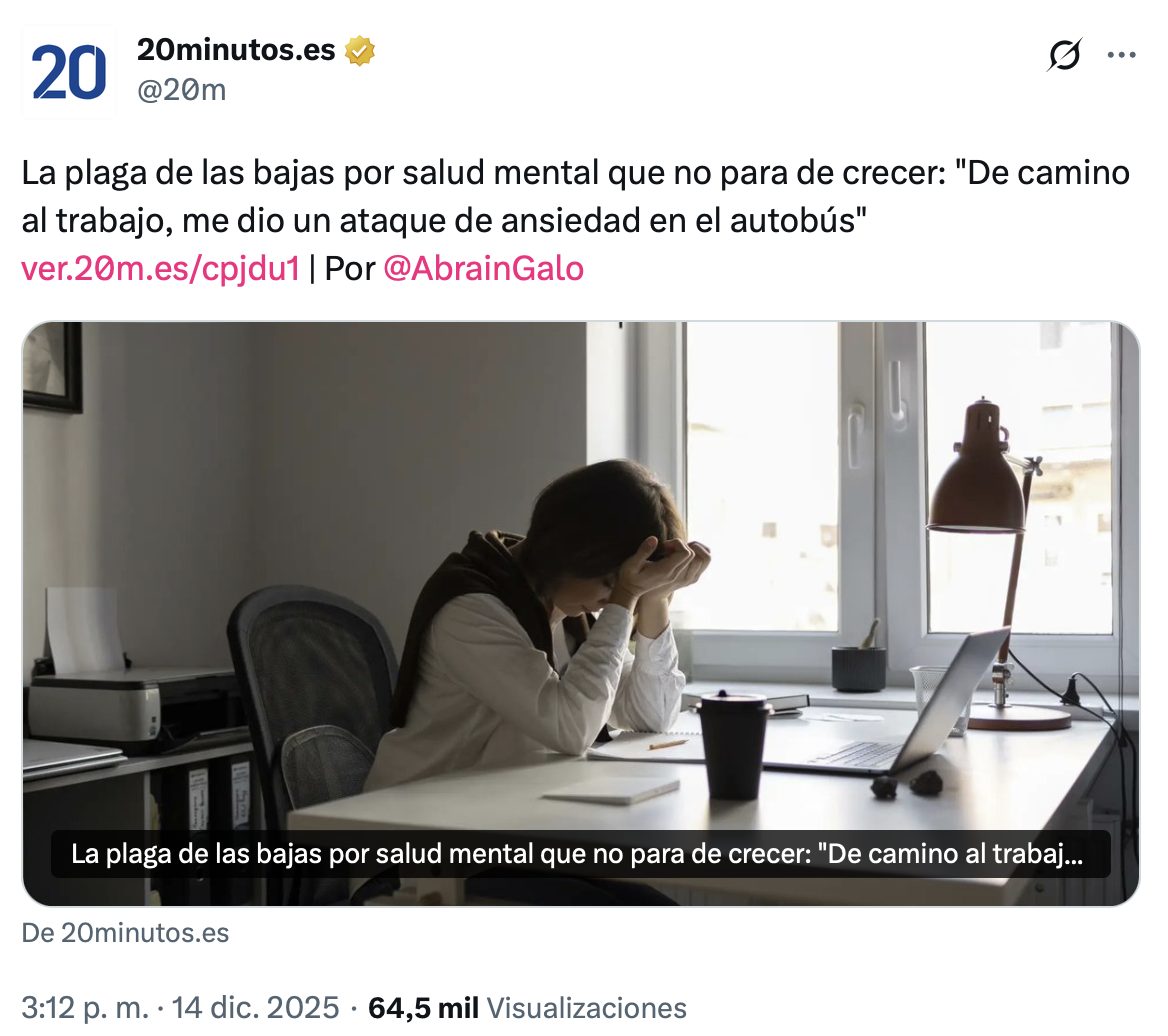
Task: View the 64,5 mil Visualizaciones count
Action: point(527,1008)
